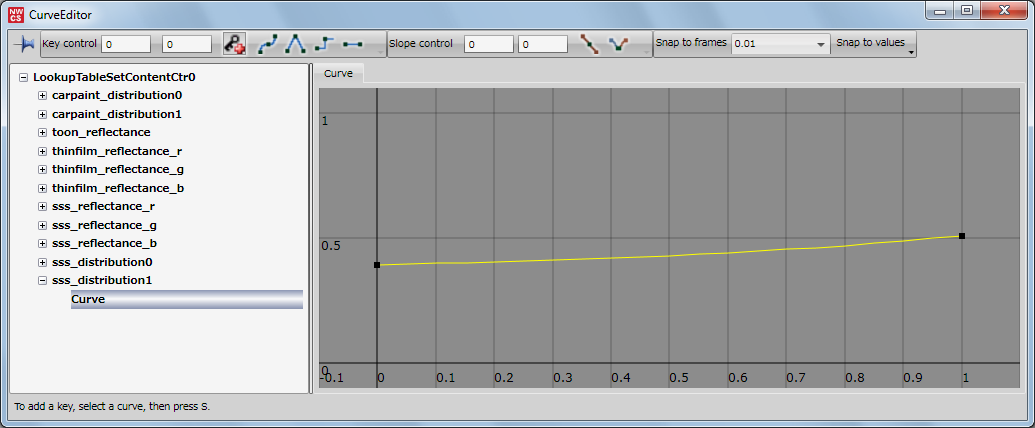Click the pin icon at toolbar start

click(x=24, y=44)
